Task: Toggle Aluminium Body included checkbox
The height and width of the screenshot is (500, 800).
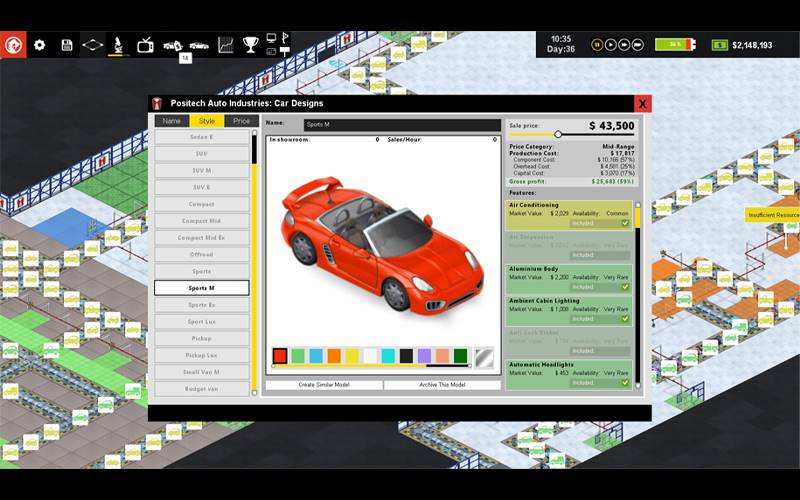Action: 625,287
